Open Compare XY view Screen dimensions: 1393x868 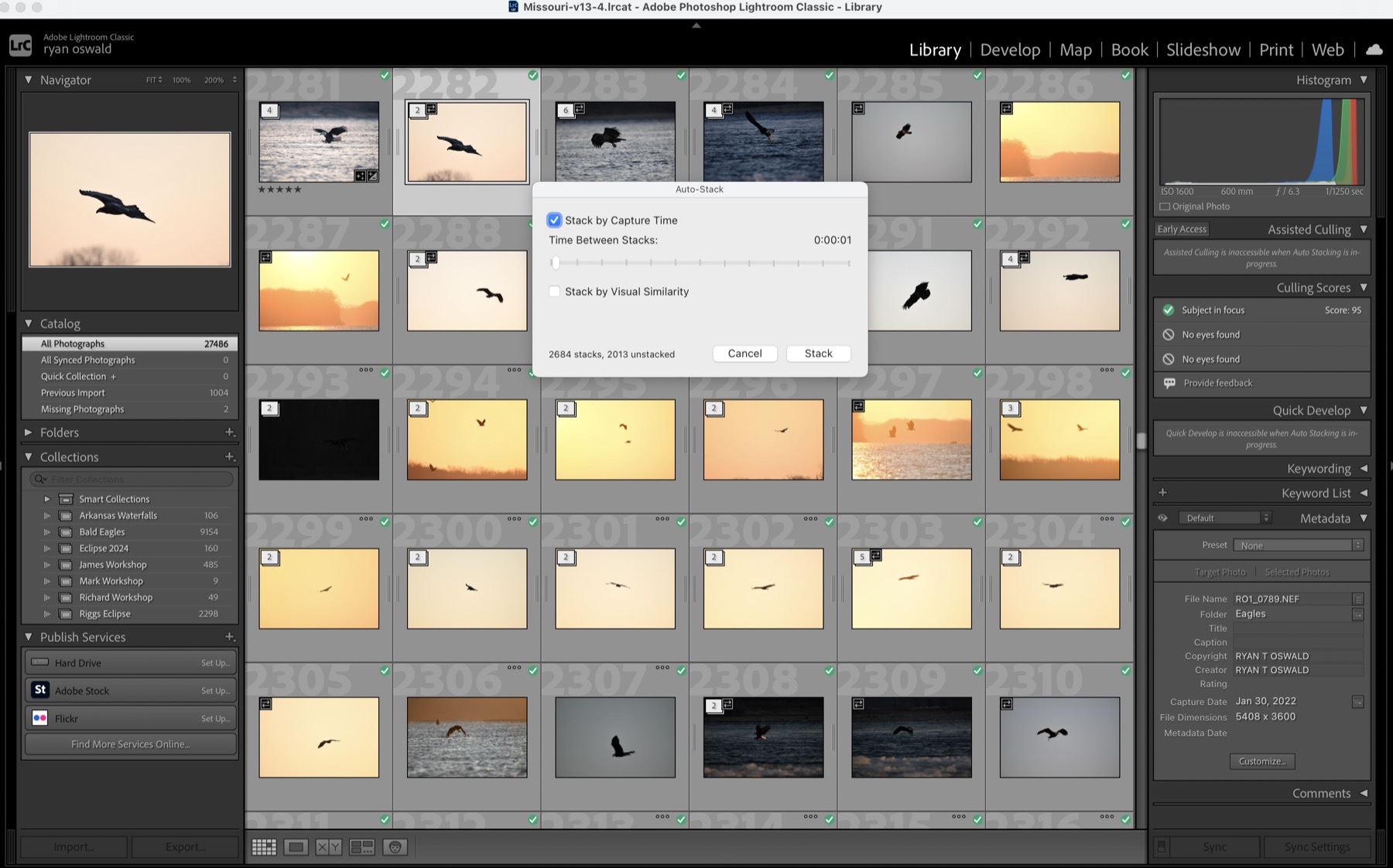329,847
